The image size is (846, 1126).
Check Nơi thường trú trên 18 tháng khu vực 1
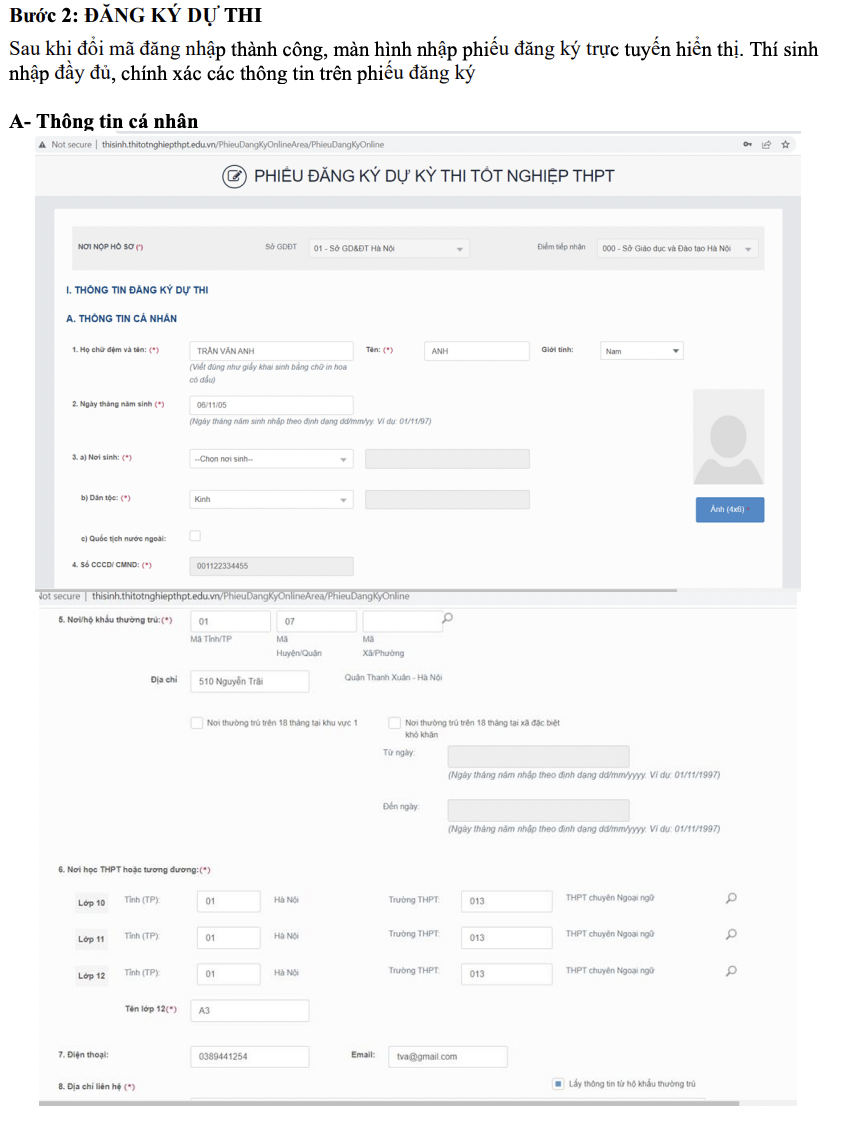[197, 722]
